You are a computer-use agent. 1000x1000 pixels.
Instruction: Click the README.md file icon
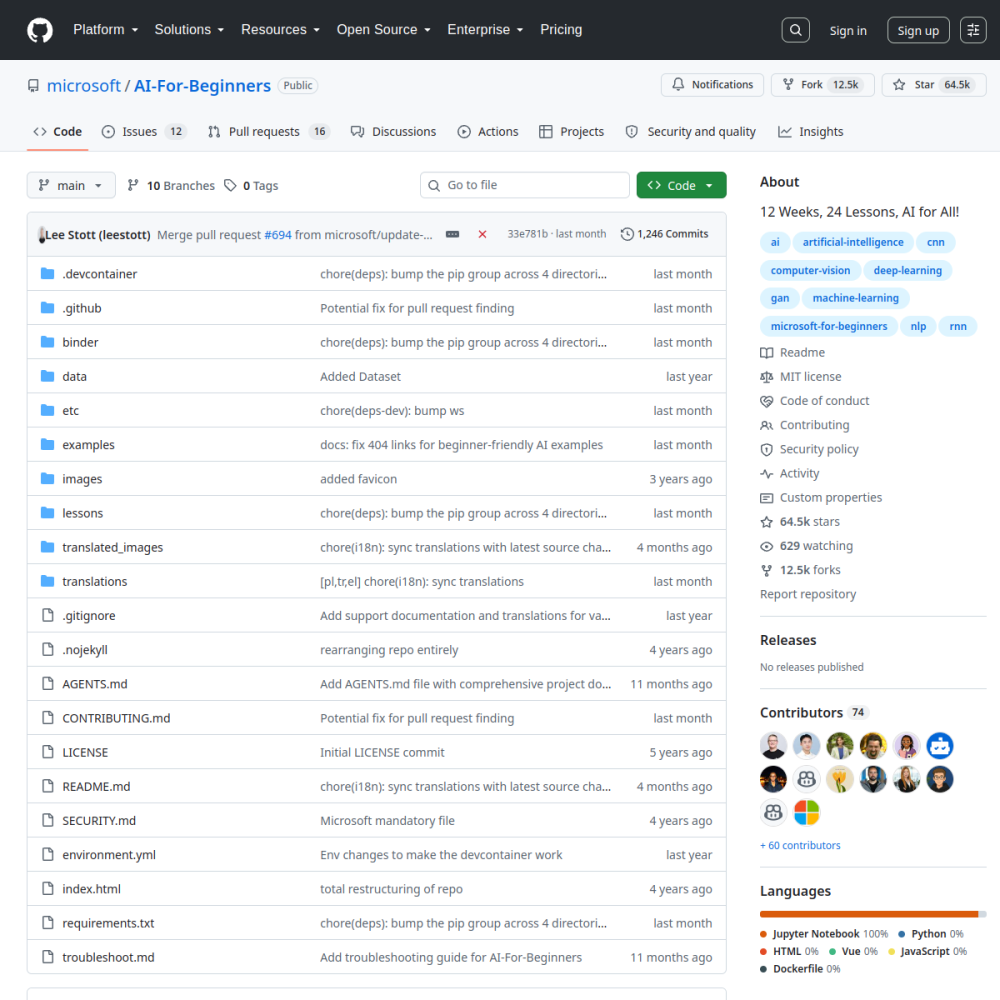click(x=47, y=786)
